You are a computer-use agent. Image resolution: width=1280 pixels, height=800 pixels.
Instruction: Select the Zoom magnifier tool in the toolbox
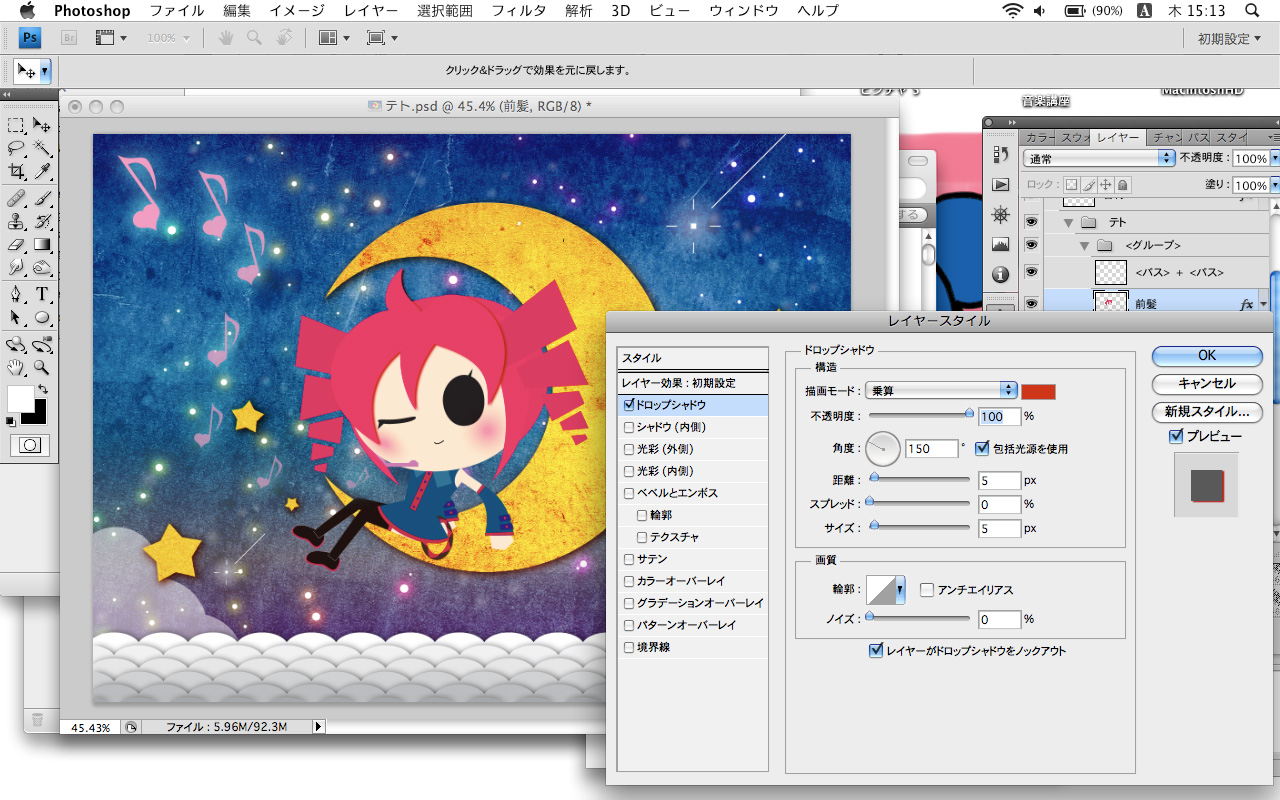pyautogui.click(x=42, y=368)
